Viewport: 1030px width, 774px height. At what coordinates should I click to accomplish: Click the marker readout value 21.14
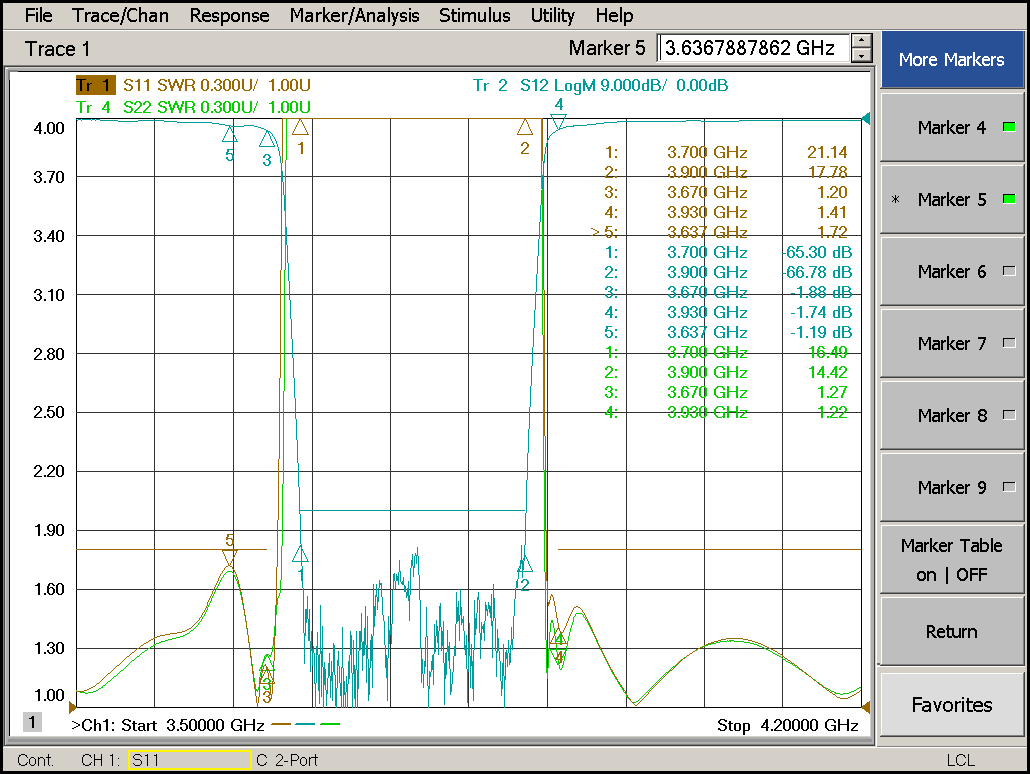(x=827, y=152)
